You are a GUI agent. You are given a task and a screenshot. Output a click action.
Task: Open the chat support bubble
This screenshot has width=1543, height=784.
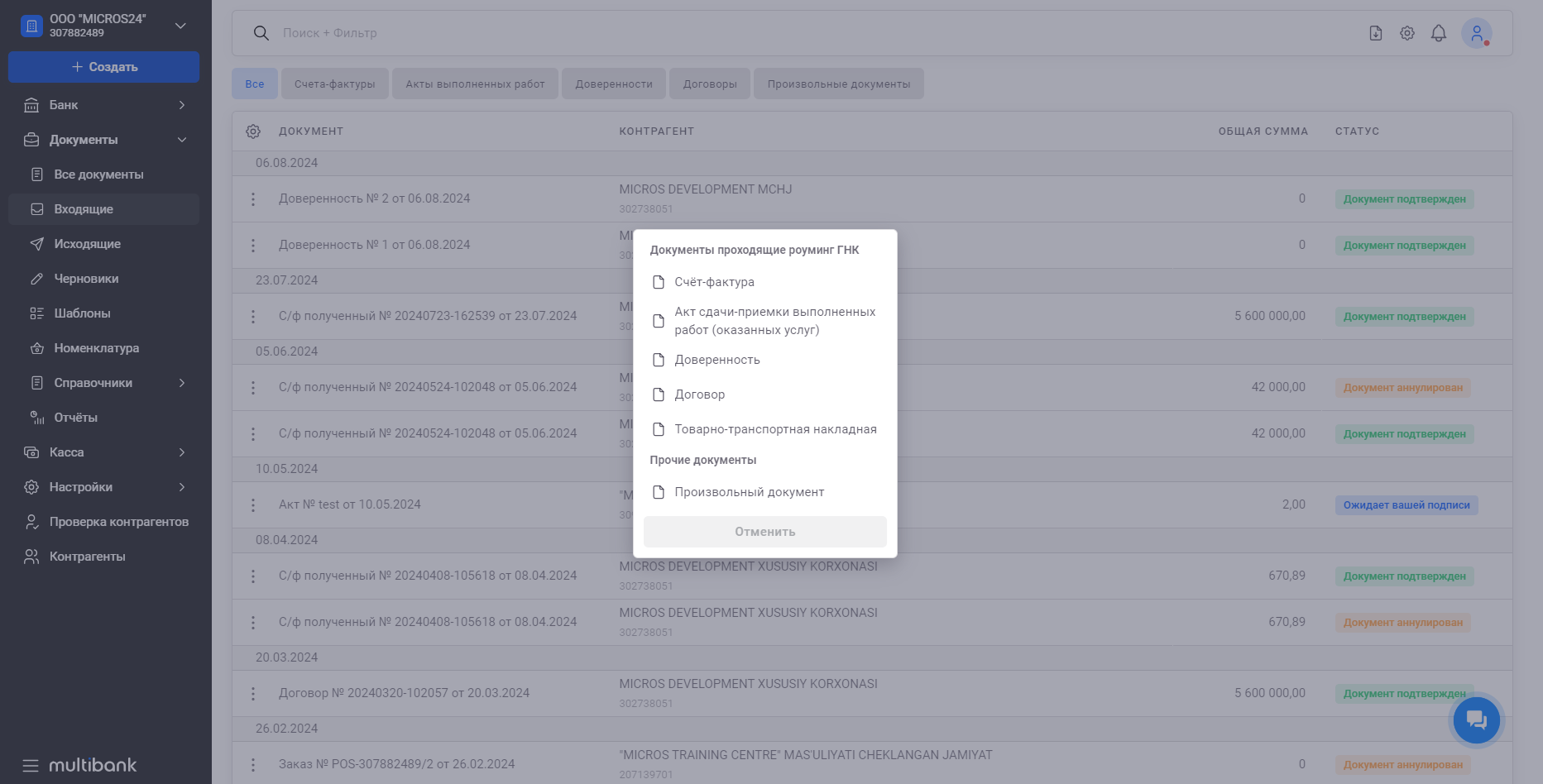pos(1476,719)
